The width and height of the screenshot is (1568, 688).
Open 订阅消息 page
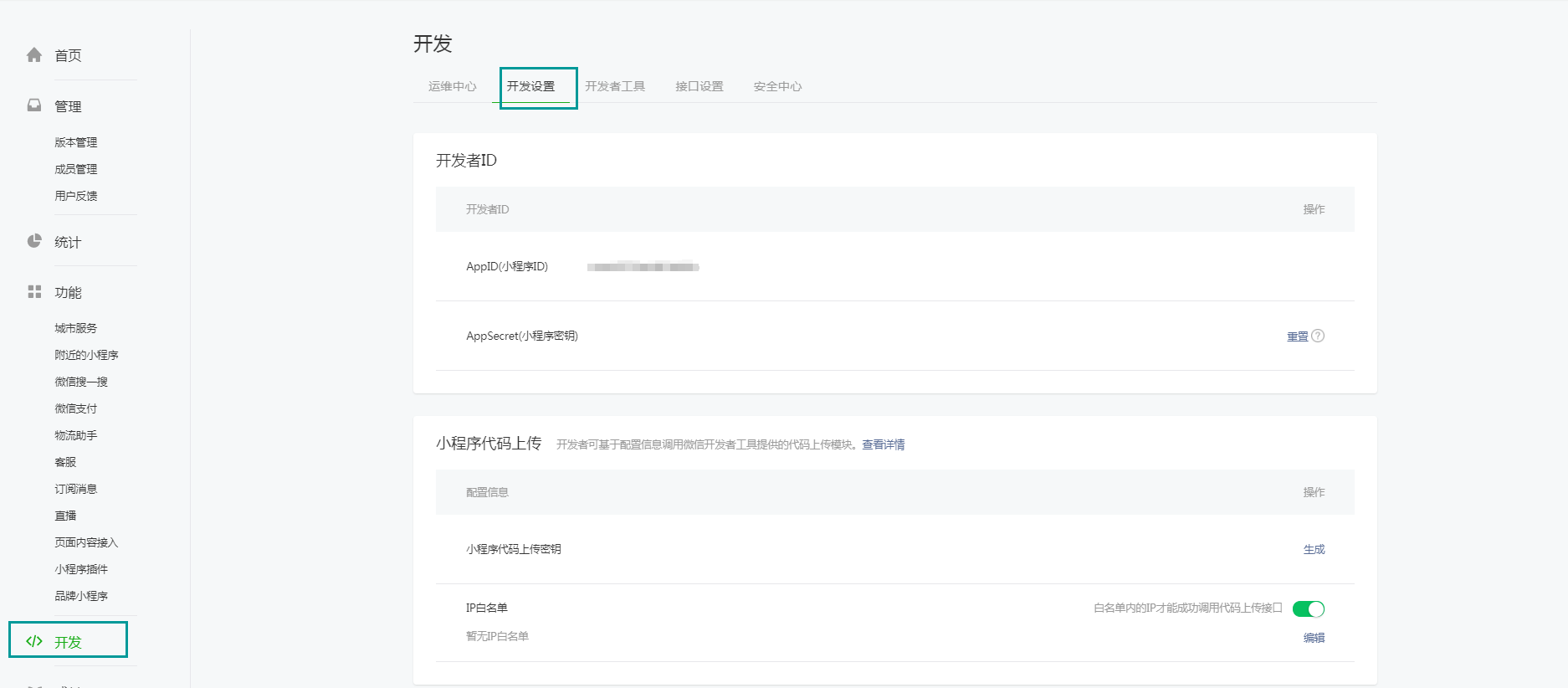pyautogui.click(x=76, y=489)
